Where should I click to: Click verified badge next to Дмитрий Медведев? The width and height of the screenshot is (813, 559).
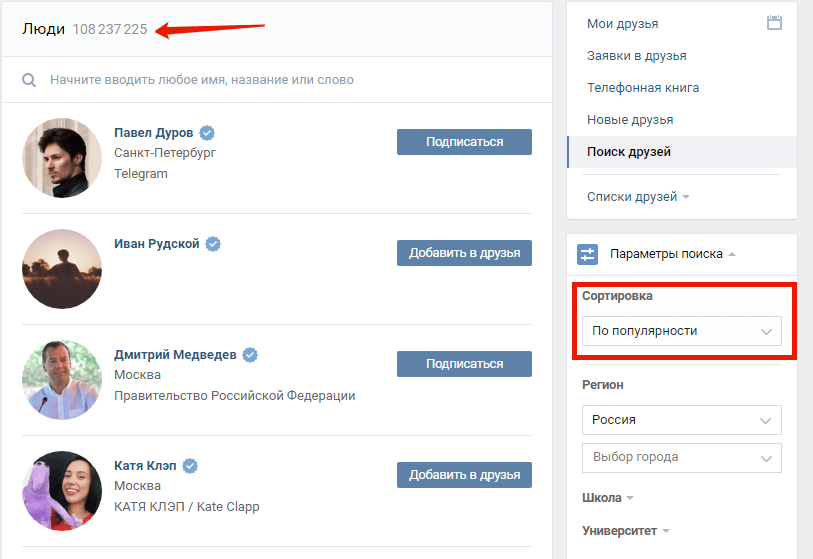click(250, 355)
